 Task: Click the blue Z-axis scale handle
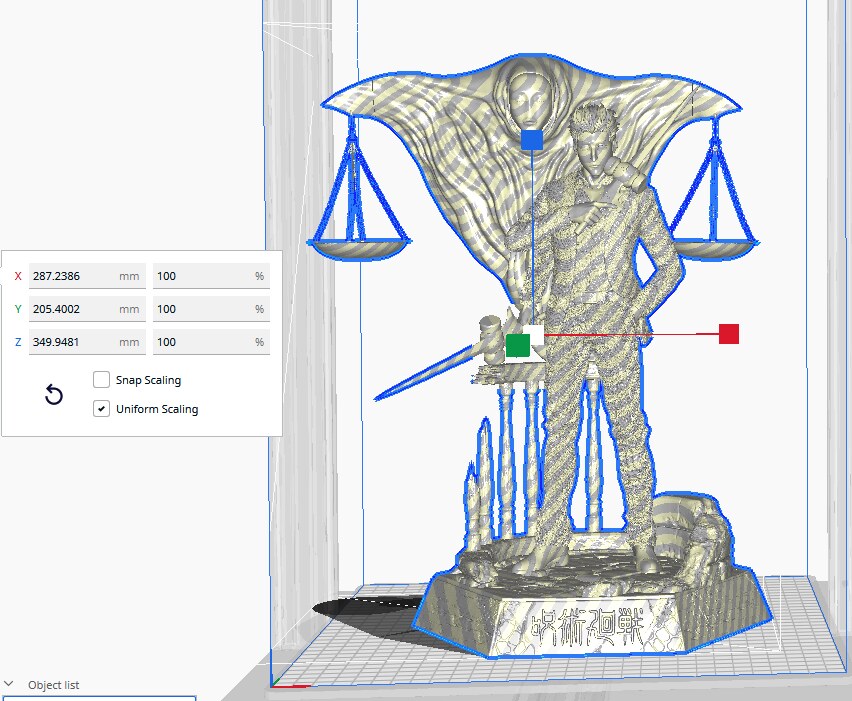531,139
